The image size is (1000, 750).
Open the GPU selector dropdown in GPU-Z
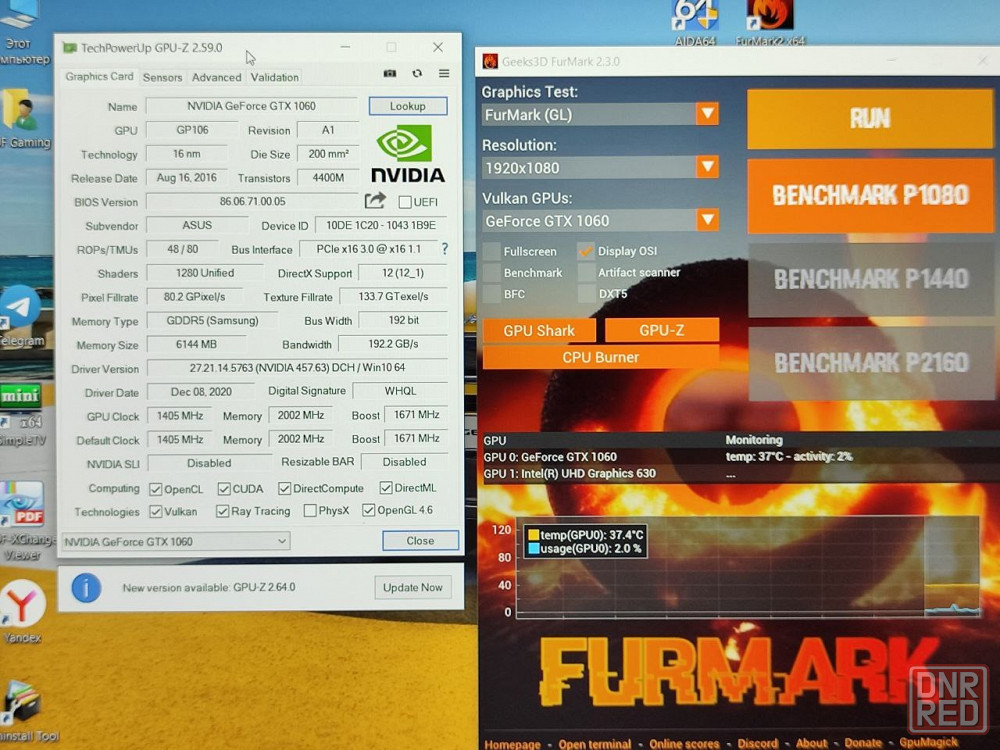click(175, 541)
